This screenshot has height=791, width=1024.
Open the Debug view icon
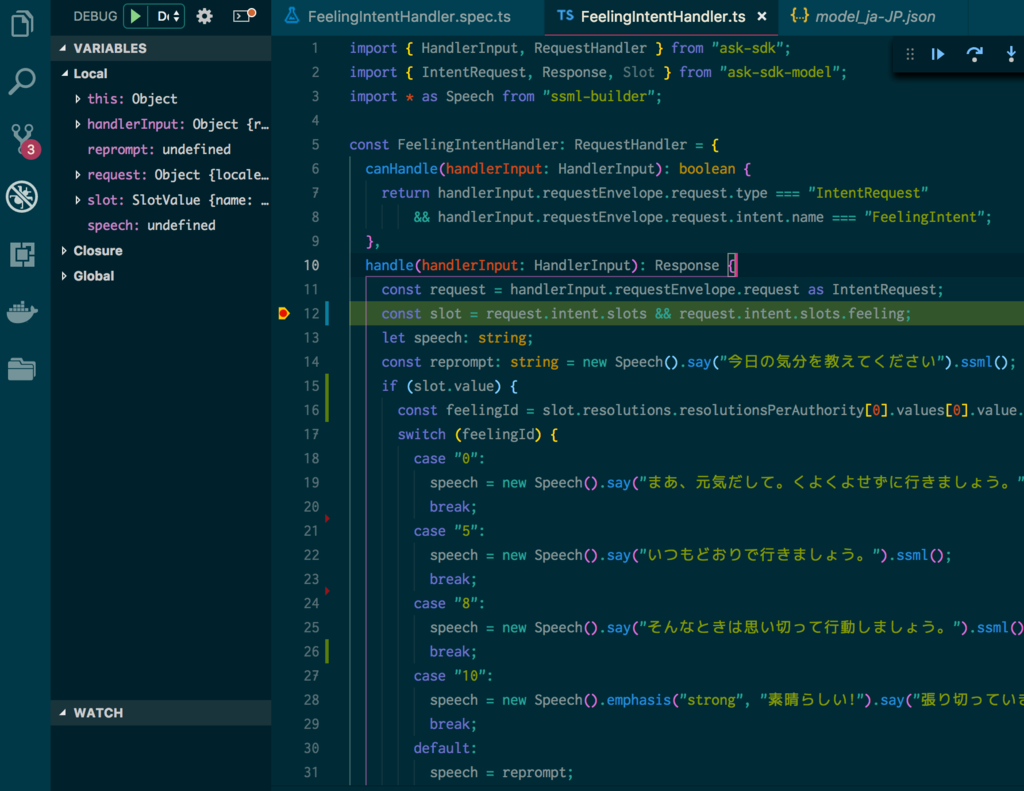(22, 197)
